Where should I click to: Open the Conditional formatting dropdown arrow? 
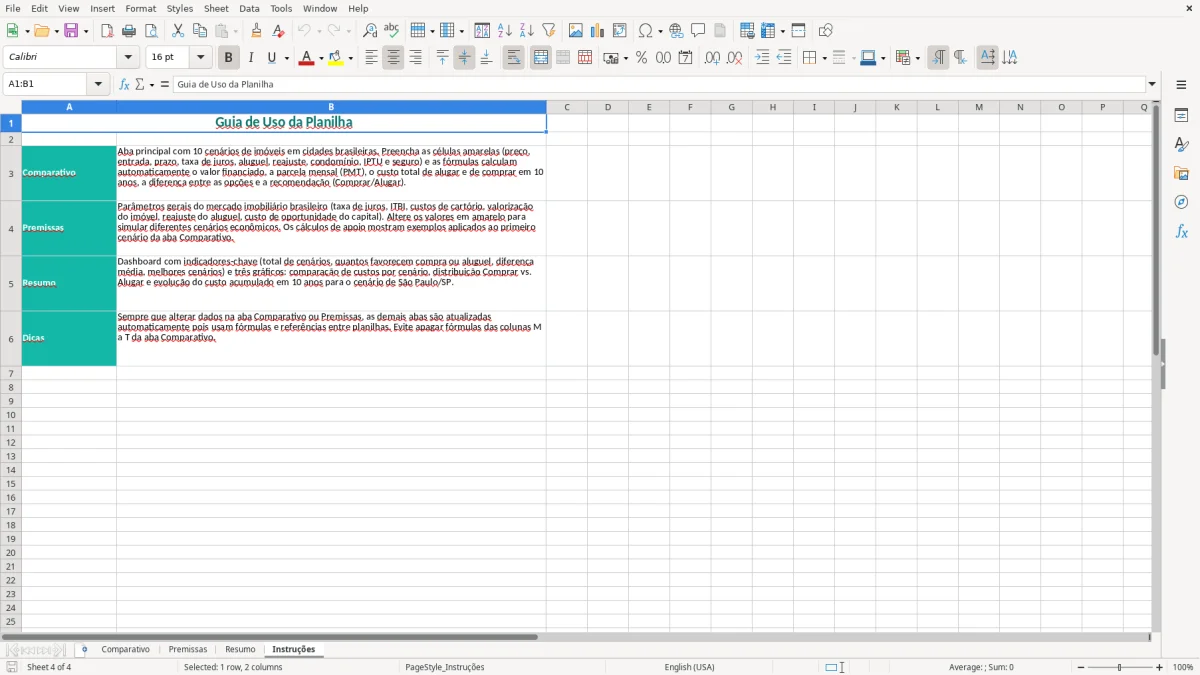(918, 58)
